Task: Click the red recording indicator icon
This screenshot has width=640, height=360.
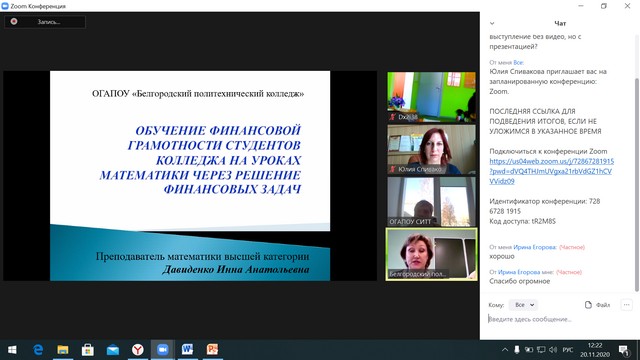Action: [14, 21]
